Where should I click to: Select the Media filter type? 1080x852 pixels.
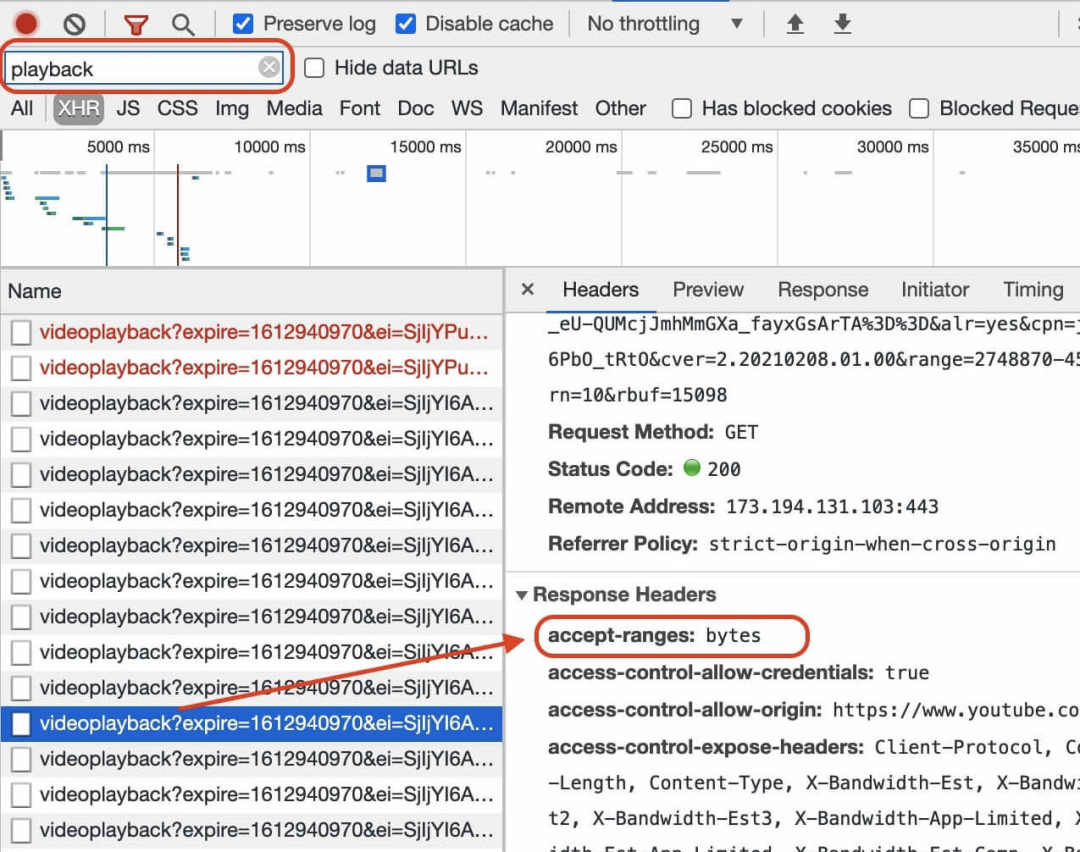[x=294, y=108]
